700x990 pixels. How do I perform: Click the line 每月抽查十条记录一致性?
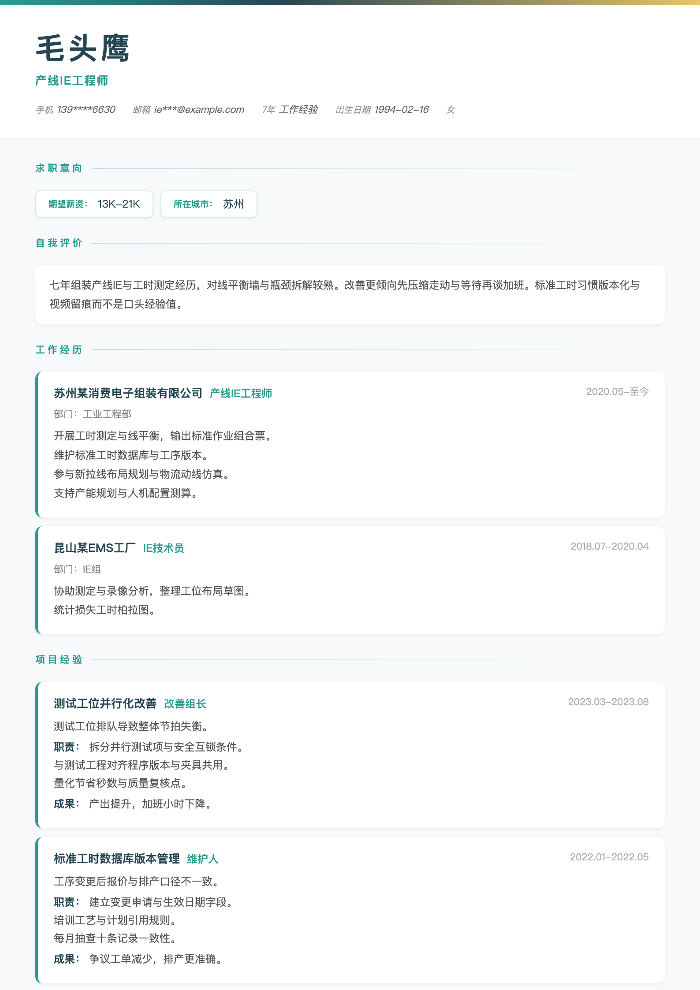point(116,939)
